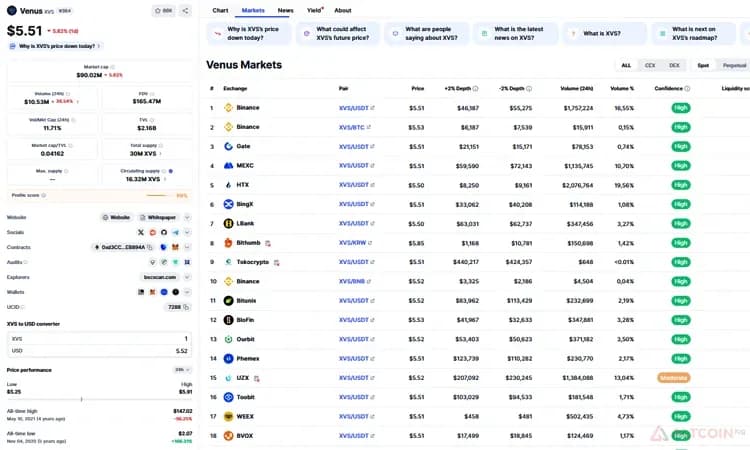Viewport: 750px width, 450px height.
Task: Open the 'What is XVS?' prompt card
Action: 604,33
